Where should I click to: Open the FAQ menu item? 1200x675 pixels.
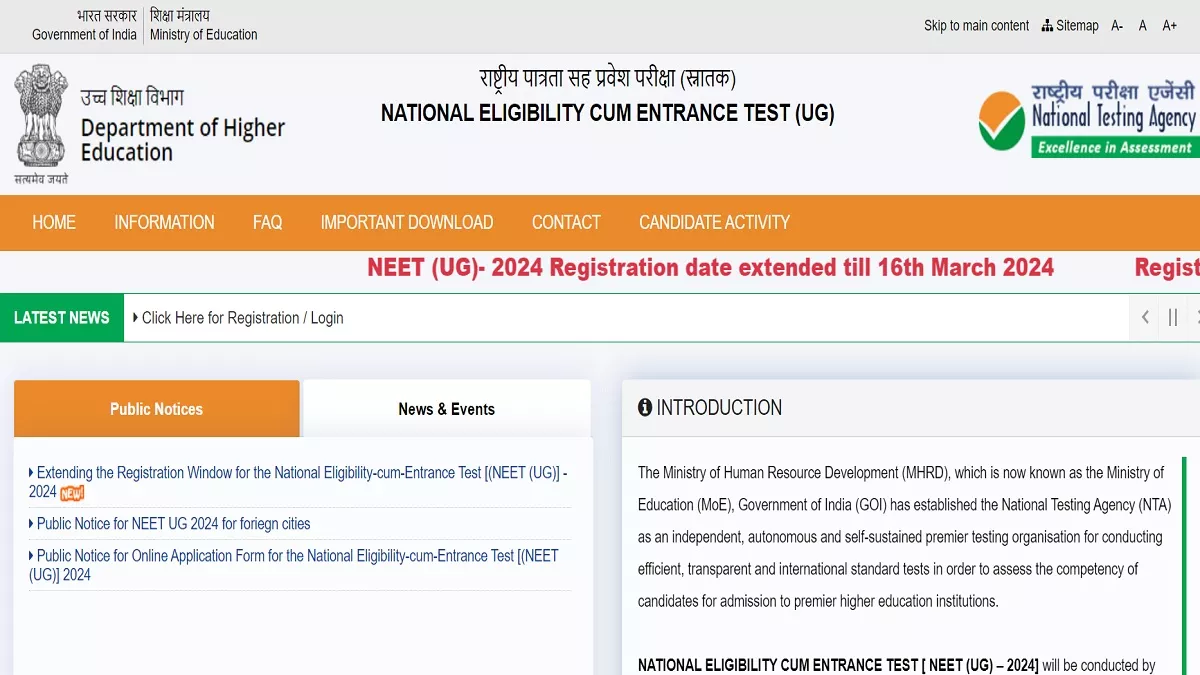coord(267,222)
